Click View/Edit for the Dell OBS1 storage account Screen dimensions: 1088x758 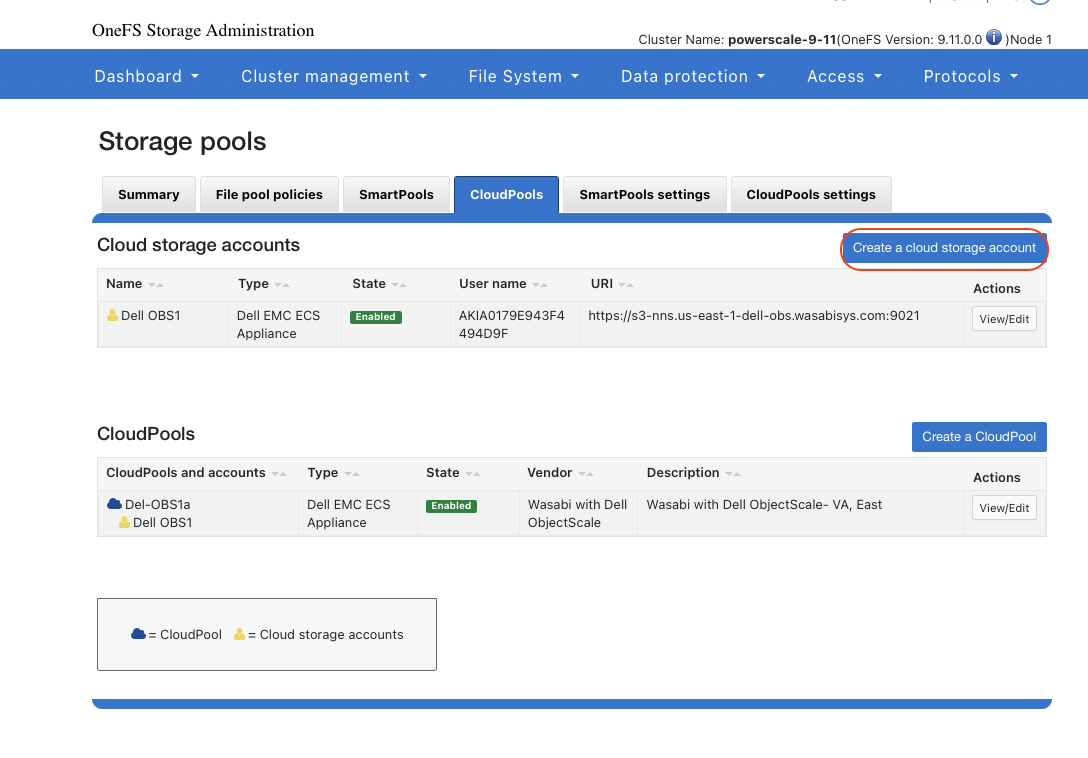pos(1004,319)
